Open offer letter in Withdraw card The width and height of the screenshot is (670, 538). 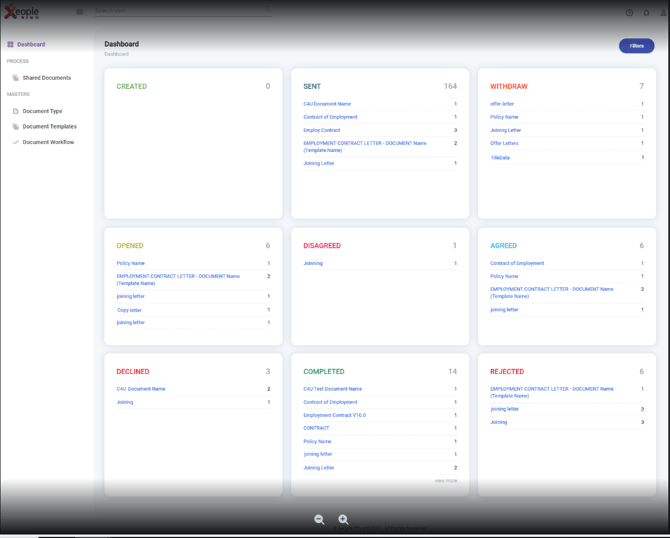(502, 104)
